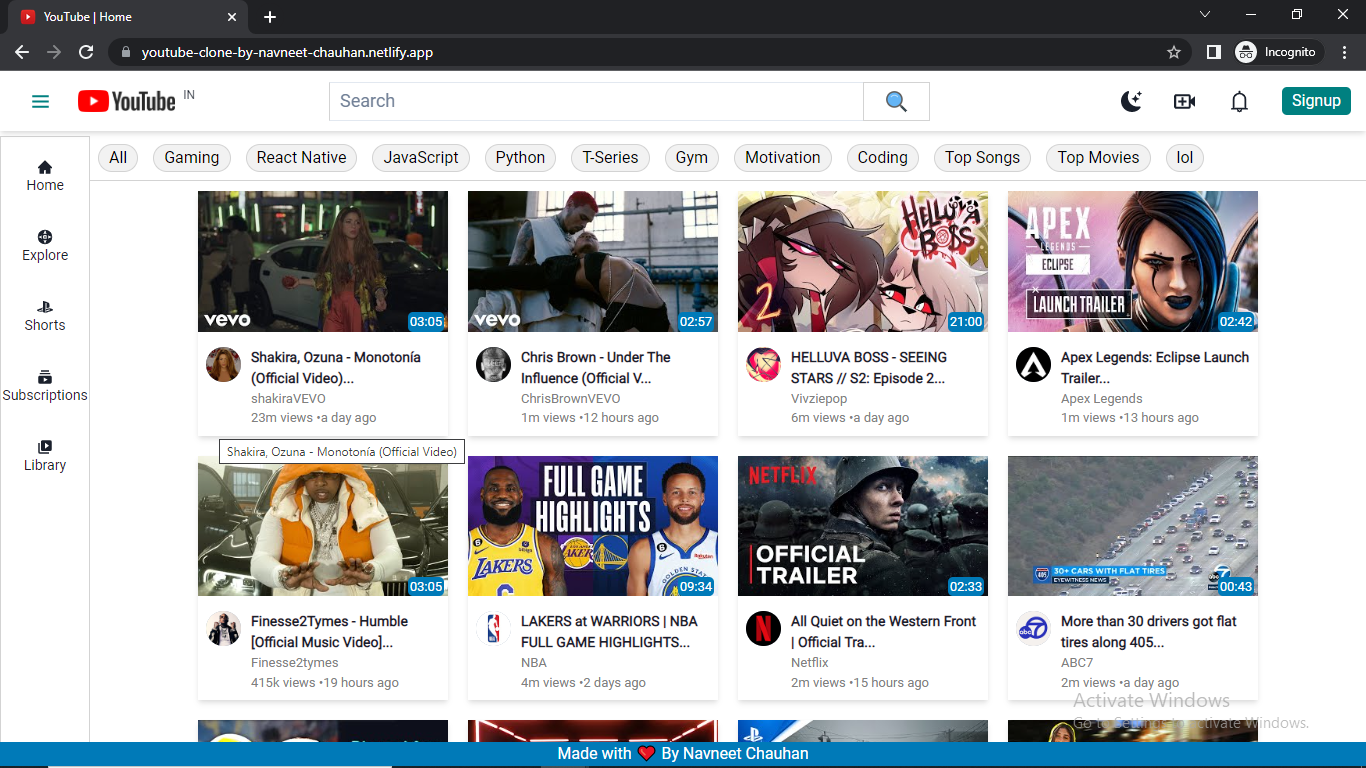Click the Signup button
1366x768 pixels.
(1316, 101)
